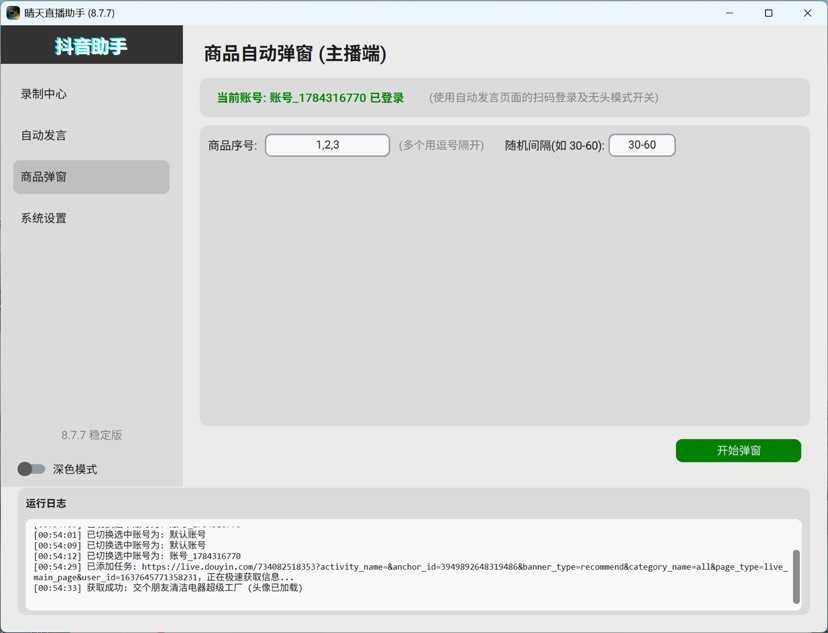Click the log line at 00:54:09
The height and width of the screenshot is (633, 828).
[x=119, y=545]
